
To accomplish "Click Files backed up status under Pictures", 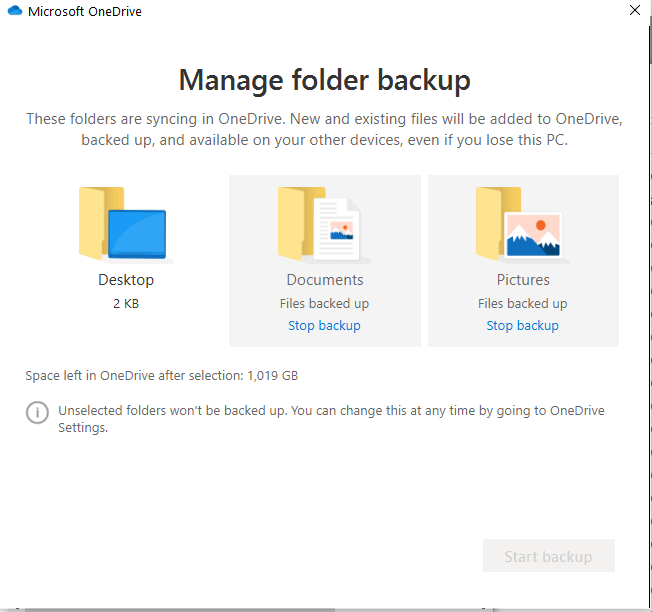I will pos(522,303).
